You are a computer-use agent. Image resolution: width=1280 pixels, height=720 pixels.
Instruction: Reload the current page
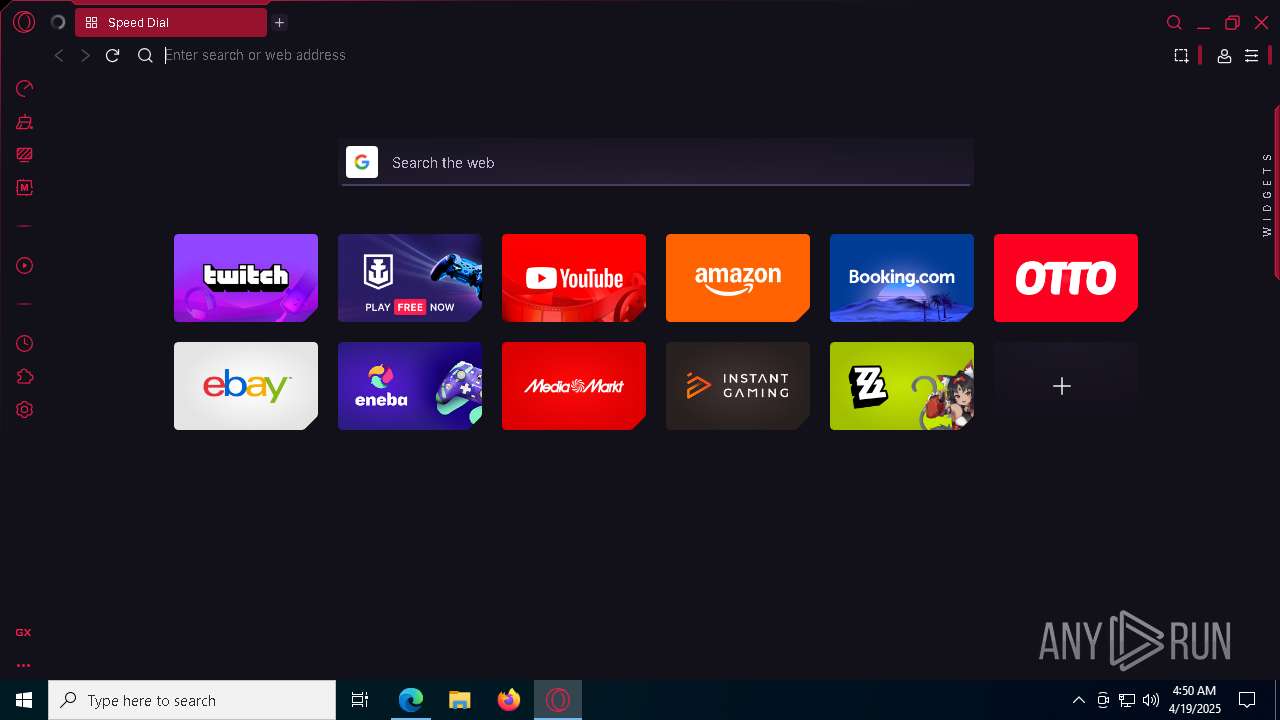pyautogui.click(x=112, y=56)
